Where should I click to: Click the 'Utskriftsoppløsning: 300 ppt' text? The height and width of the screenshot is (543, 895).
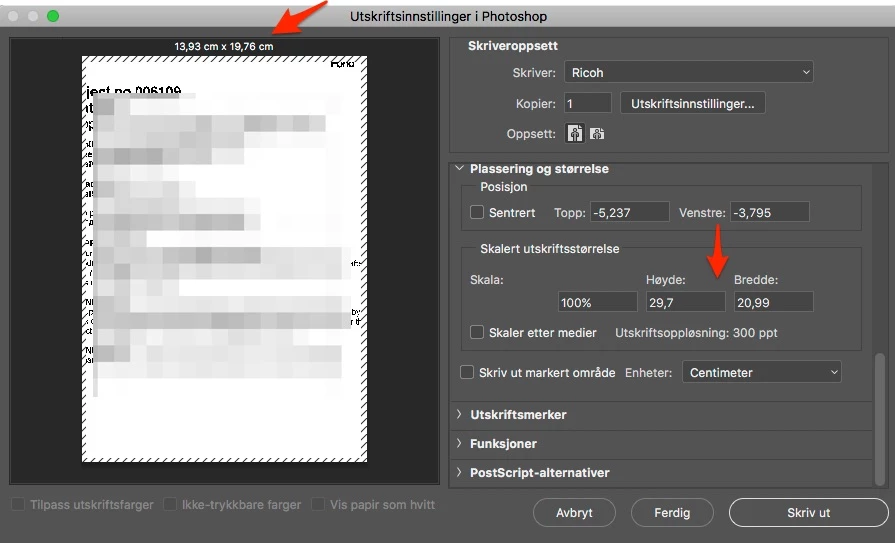(696, 332)
